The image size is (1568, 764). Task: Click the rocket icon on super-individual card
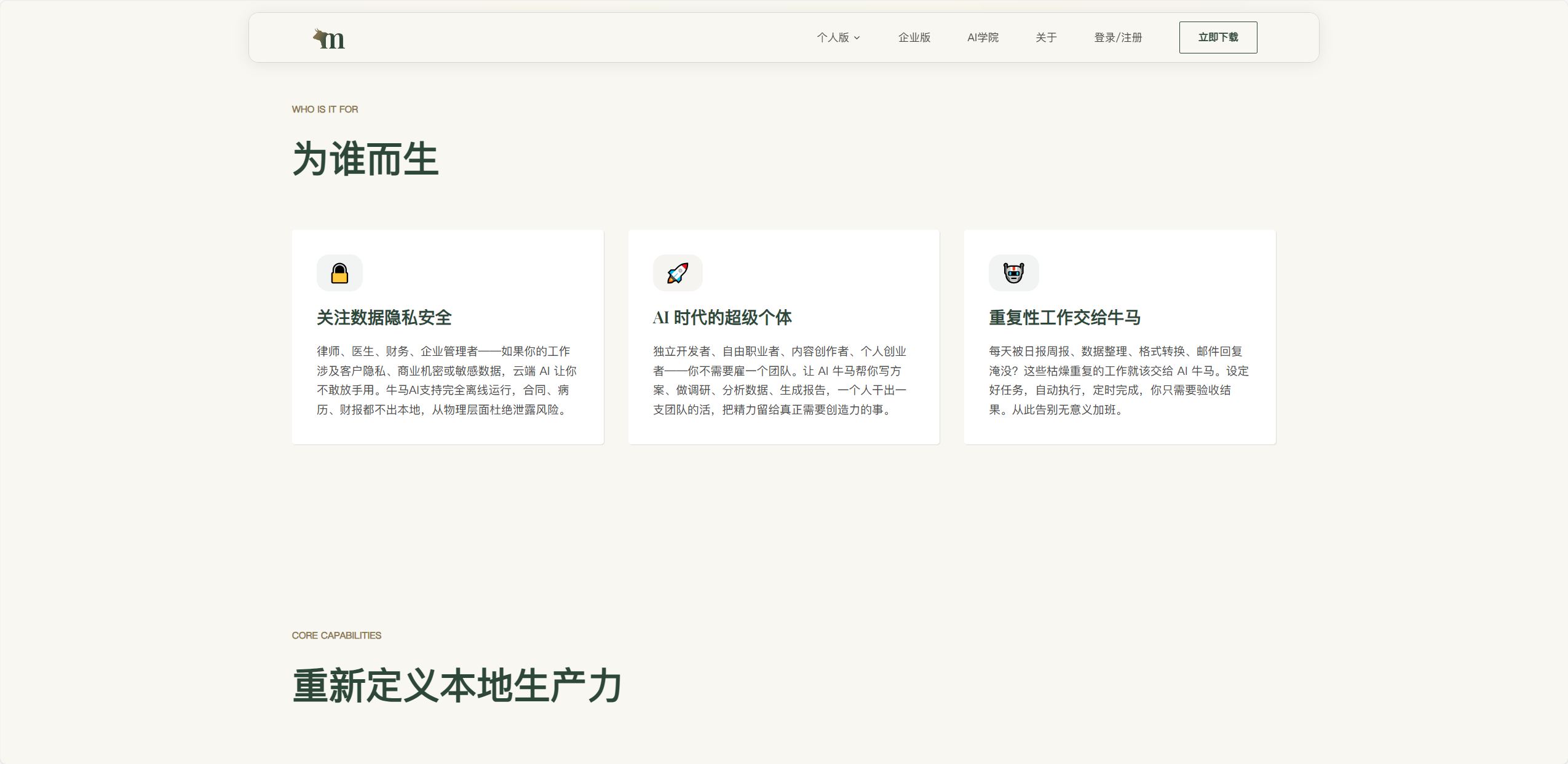click(678, 273)
